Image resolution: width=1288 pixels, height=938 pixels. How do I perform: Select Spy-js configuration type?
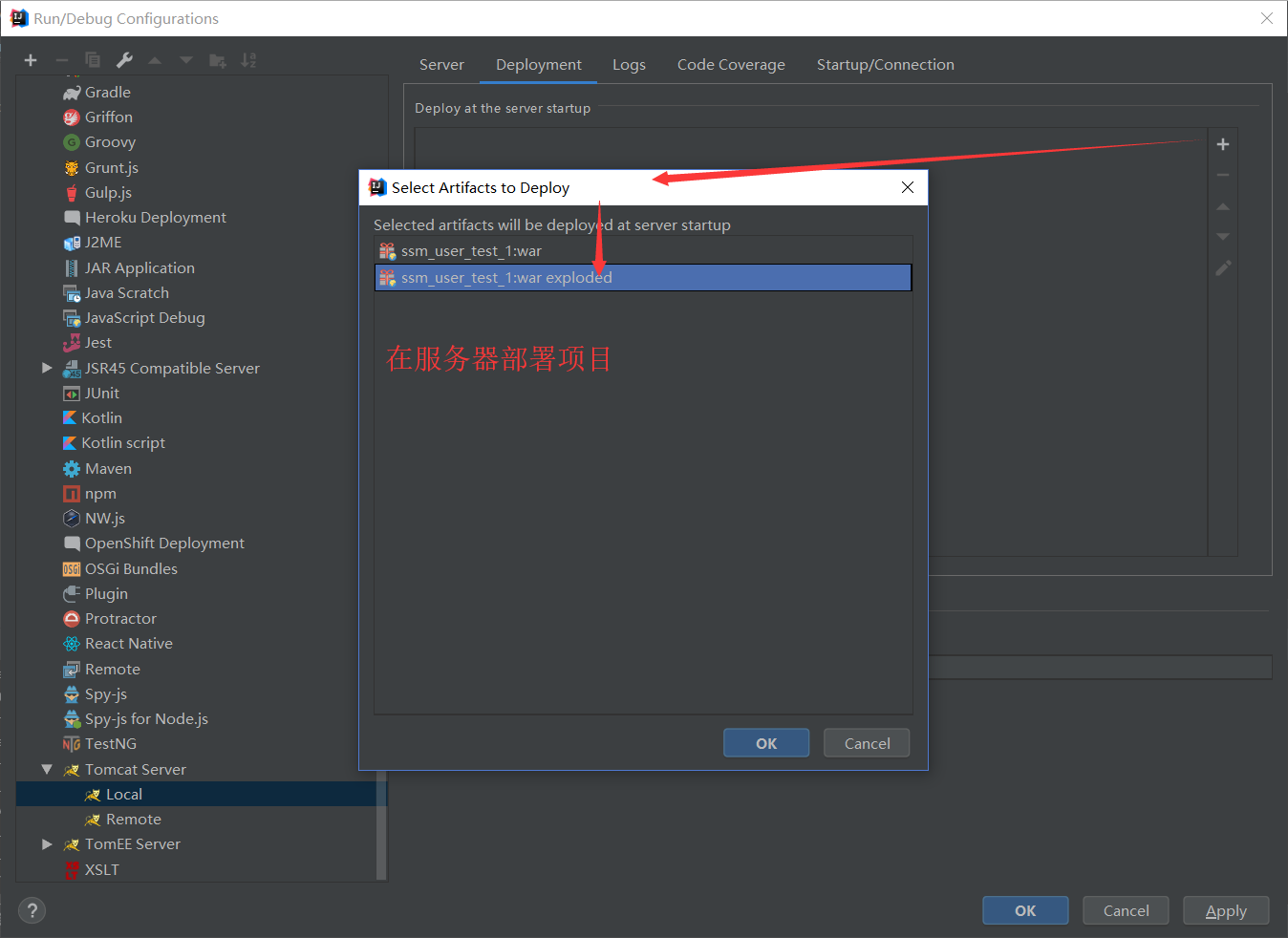(95, 693)
